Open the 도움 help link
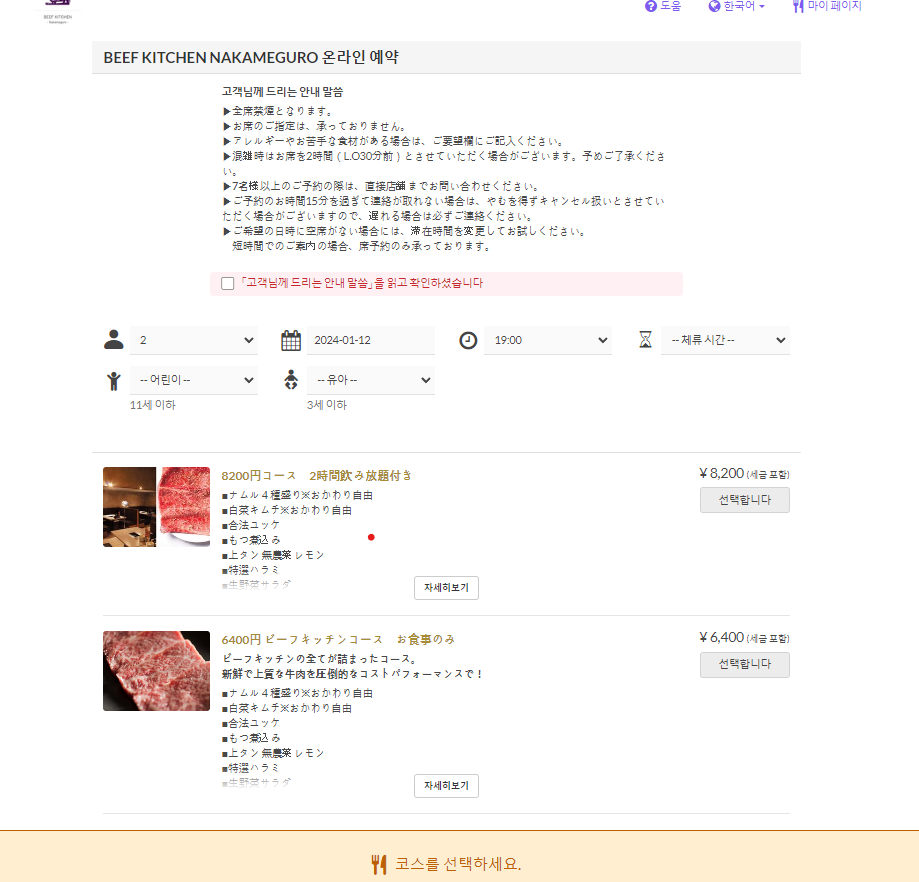 663,6
